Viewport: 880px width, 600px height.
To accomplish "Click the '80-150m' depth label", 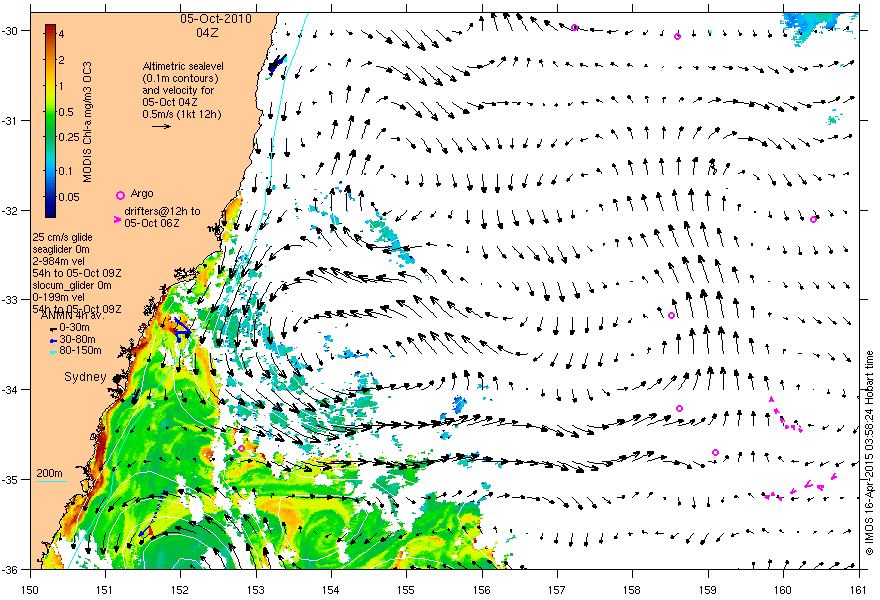I will [80, 351].
